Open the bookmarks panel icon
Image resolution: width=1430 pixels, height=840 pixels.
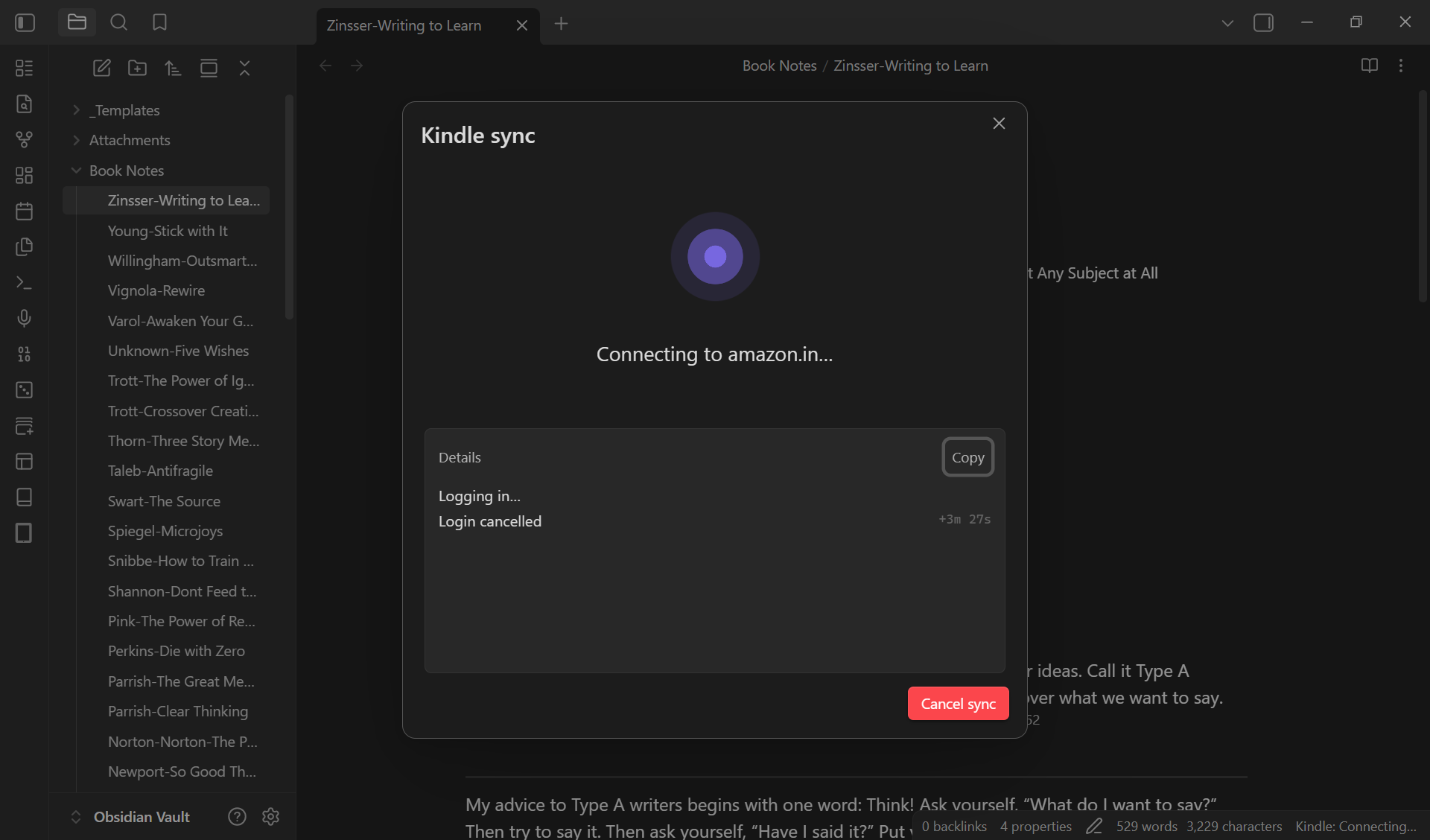tap(159, 22)
